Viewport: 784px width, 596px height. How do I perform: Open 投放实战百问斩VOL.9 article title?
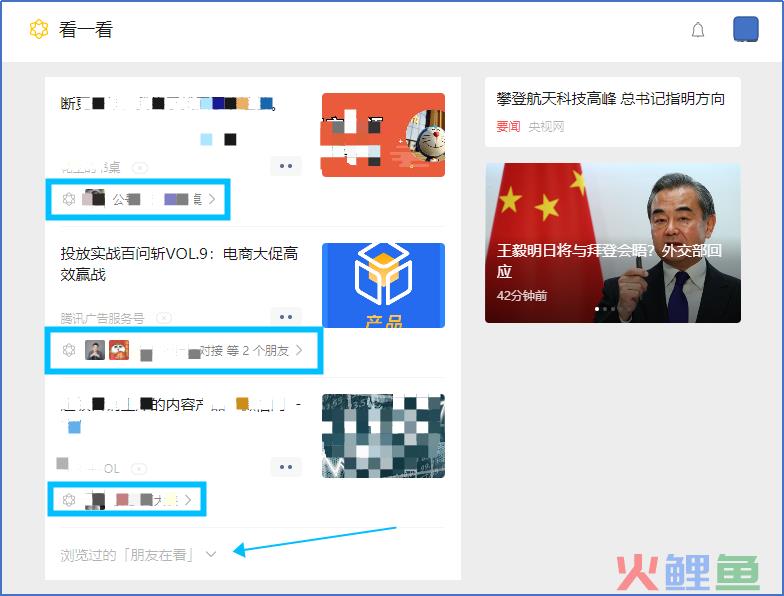pyautogui.click(x=179, y=264)
